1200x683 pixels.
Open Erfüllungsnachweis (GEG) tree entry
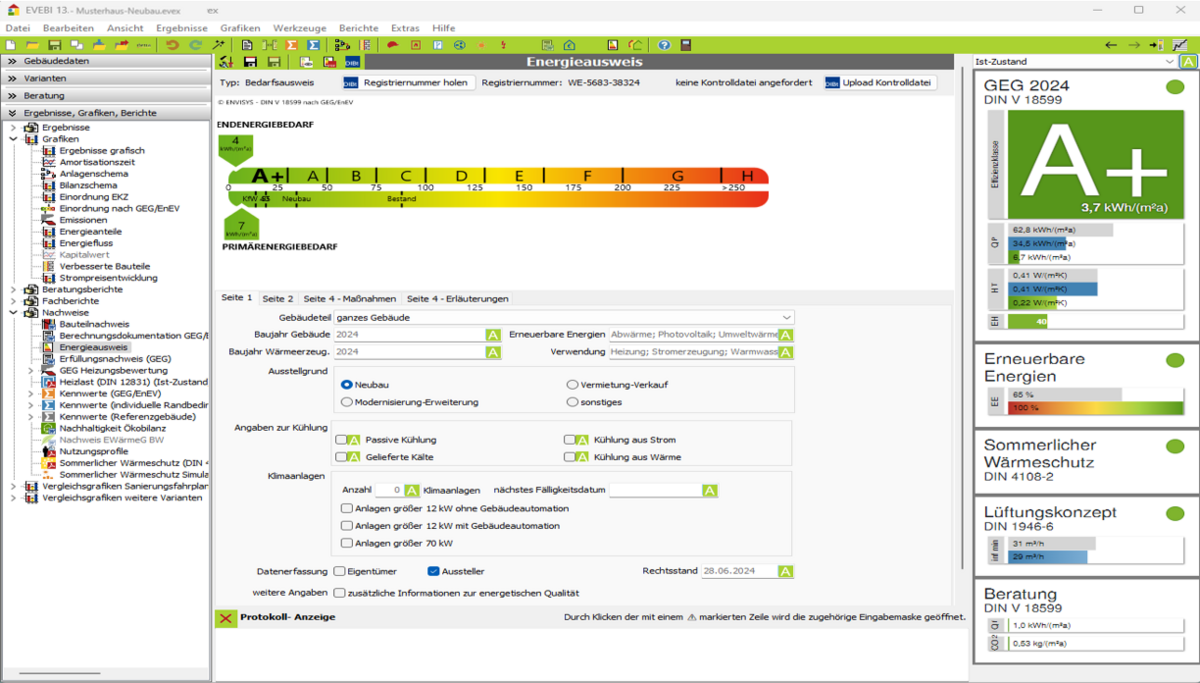[x=115, y=358]
